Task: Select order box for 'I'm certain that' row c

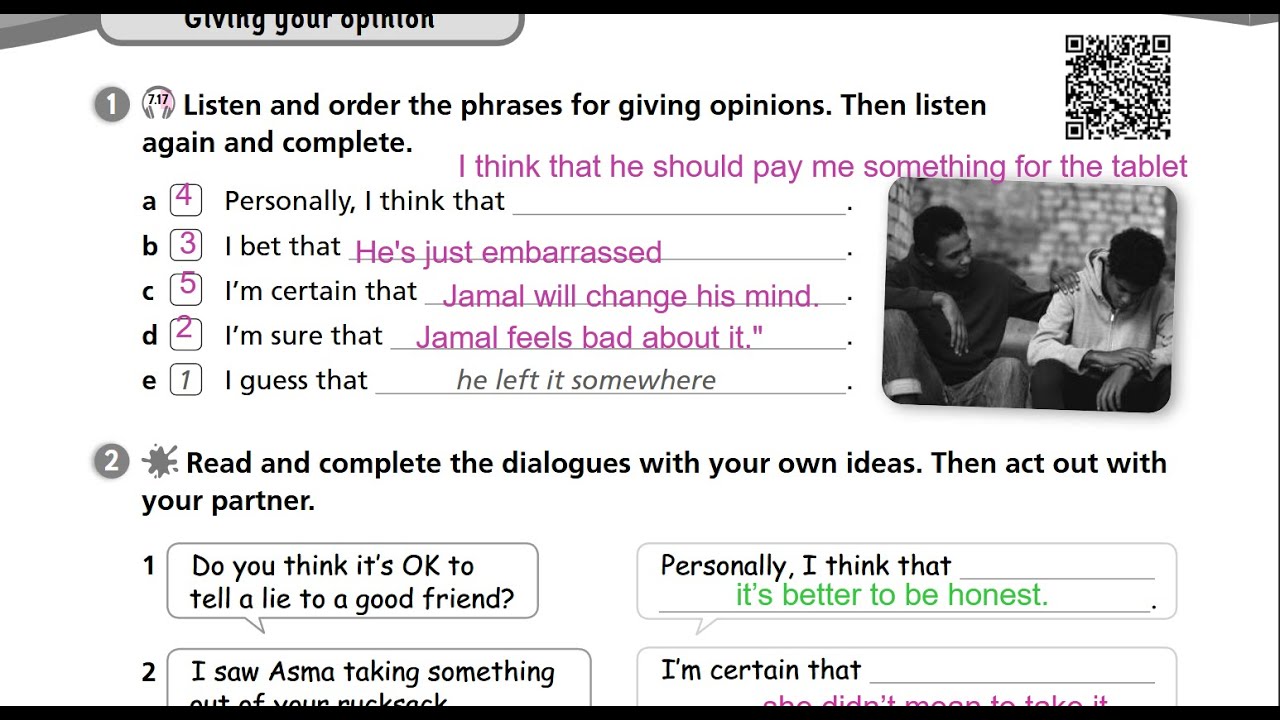Action: 186,288
